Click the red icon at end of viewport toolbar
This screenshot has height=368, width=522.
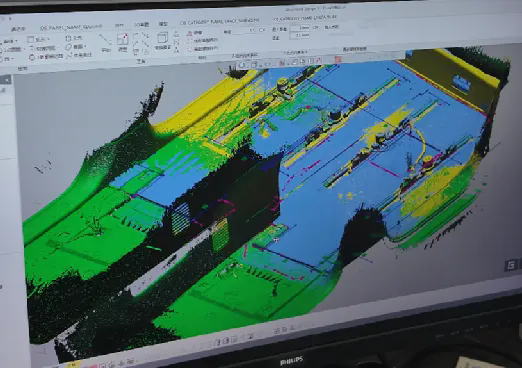pos(338,60)
